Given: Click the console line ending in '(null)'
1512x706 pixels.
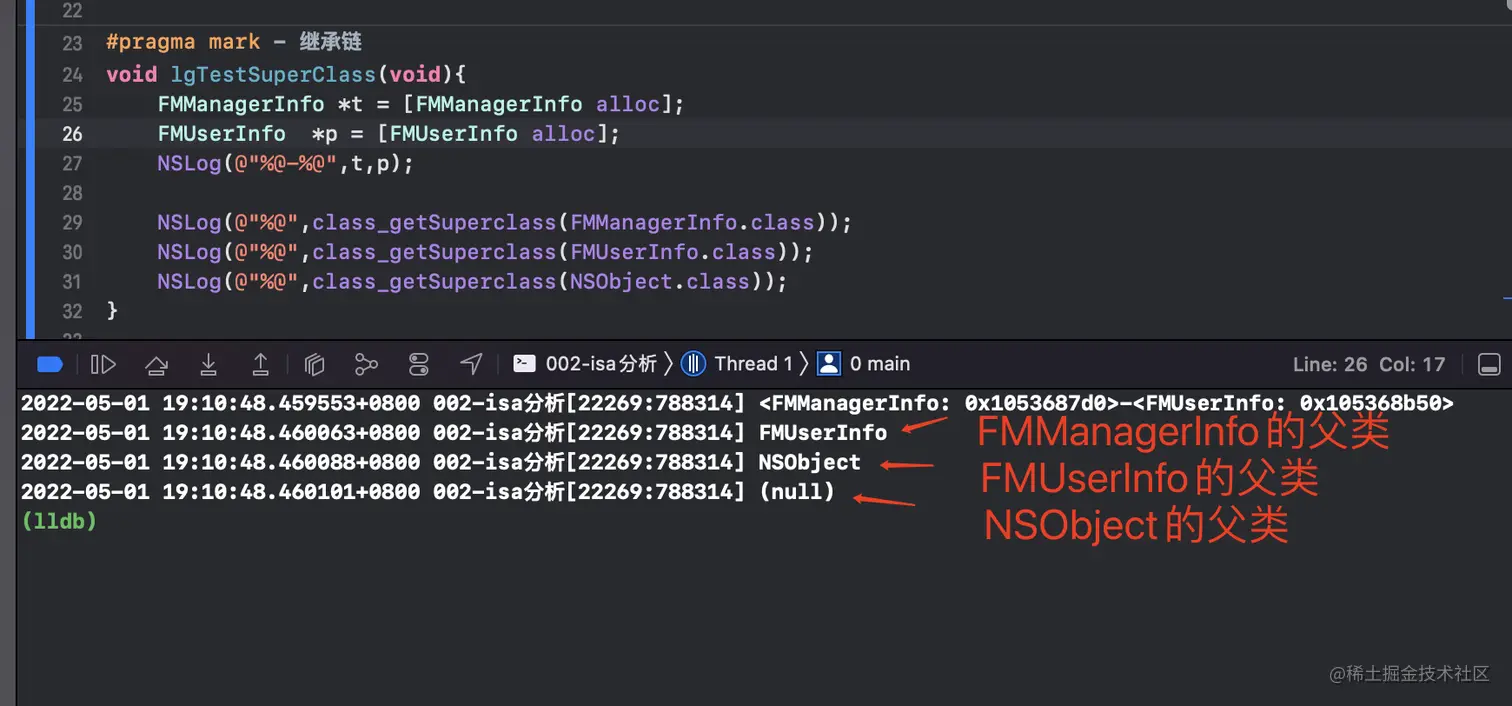Looking at the screenshot, I should click(x=427, y=492).
